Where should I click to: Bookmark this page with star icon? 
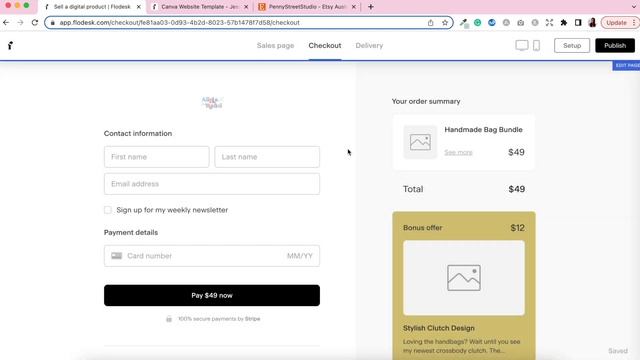pos(445,23)
